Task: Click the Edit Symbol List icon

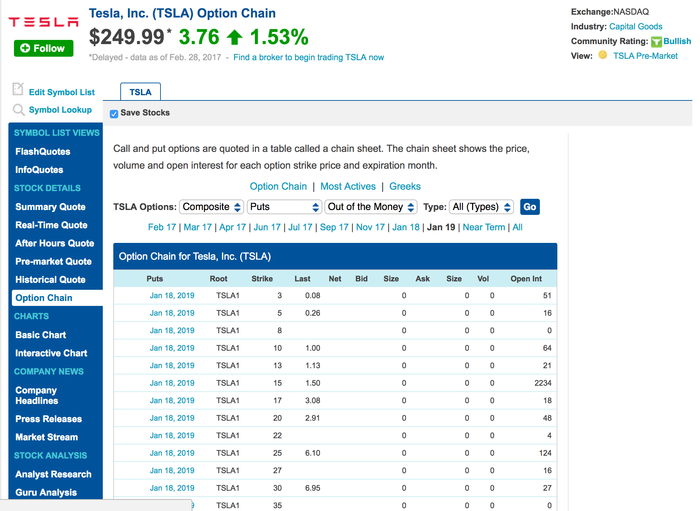Action: click(18, 89)
